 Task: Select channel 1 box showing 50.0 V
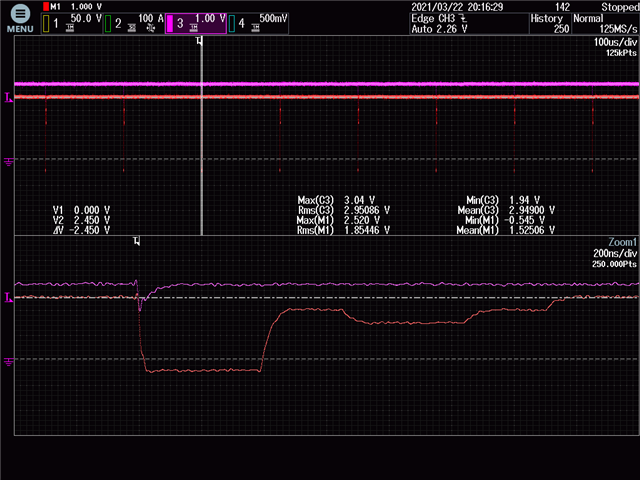pyautogui.click(x=71, y=23)
